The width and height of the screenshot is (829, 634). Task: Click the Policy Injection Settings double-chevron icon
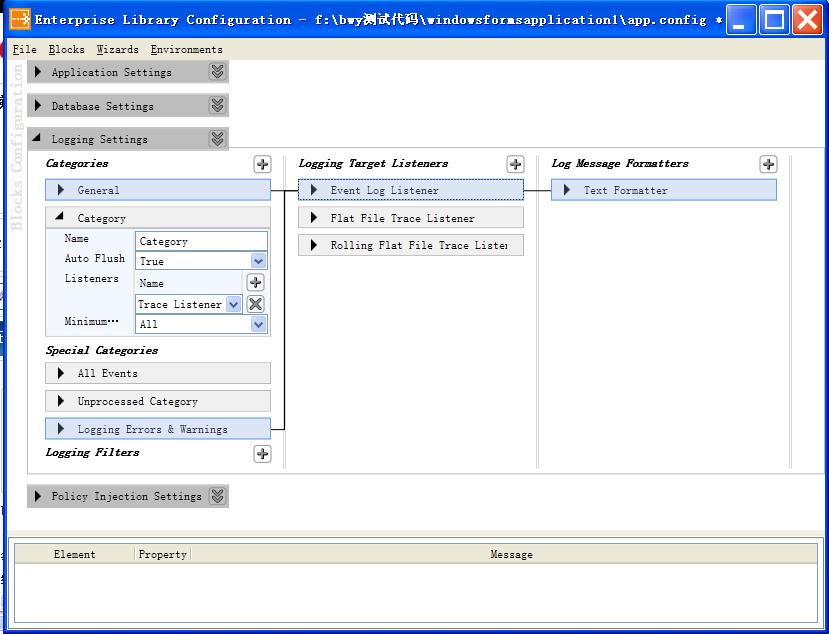click(217, 495)
